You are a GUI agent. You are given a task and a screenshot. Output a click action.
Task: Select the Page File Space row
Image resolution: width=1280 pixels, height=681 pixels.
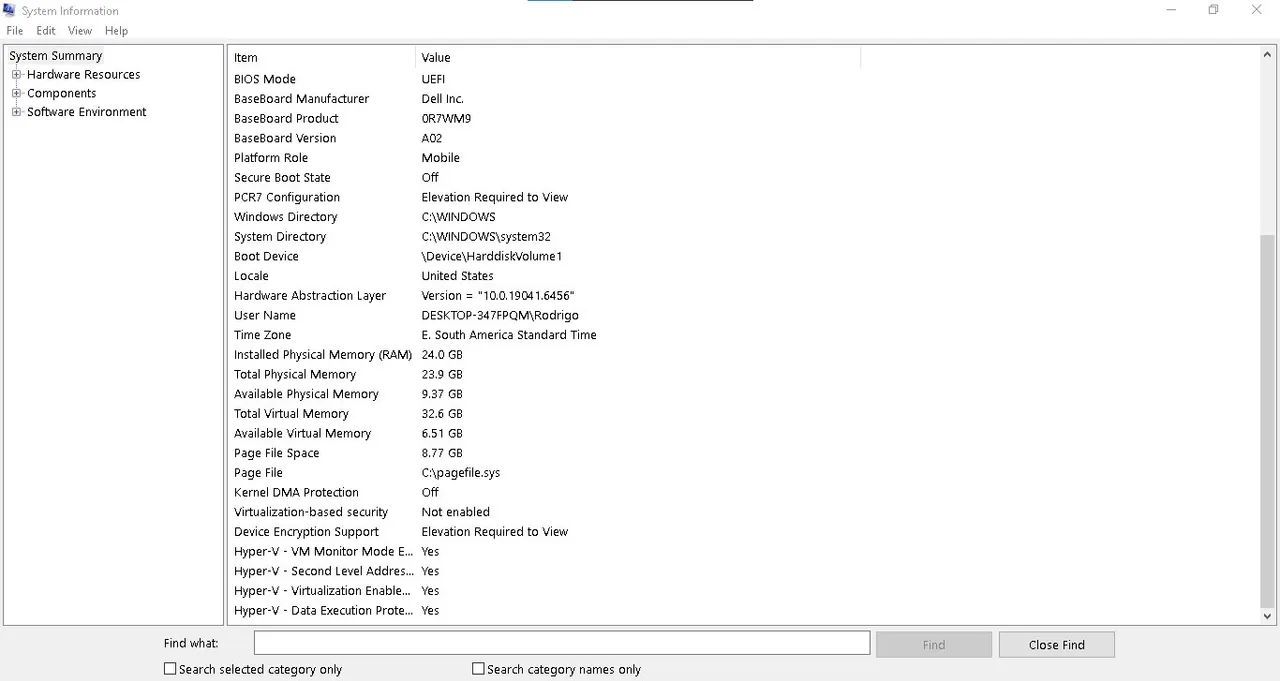point(743,453)
